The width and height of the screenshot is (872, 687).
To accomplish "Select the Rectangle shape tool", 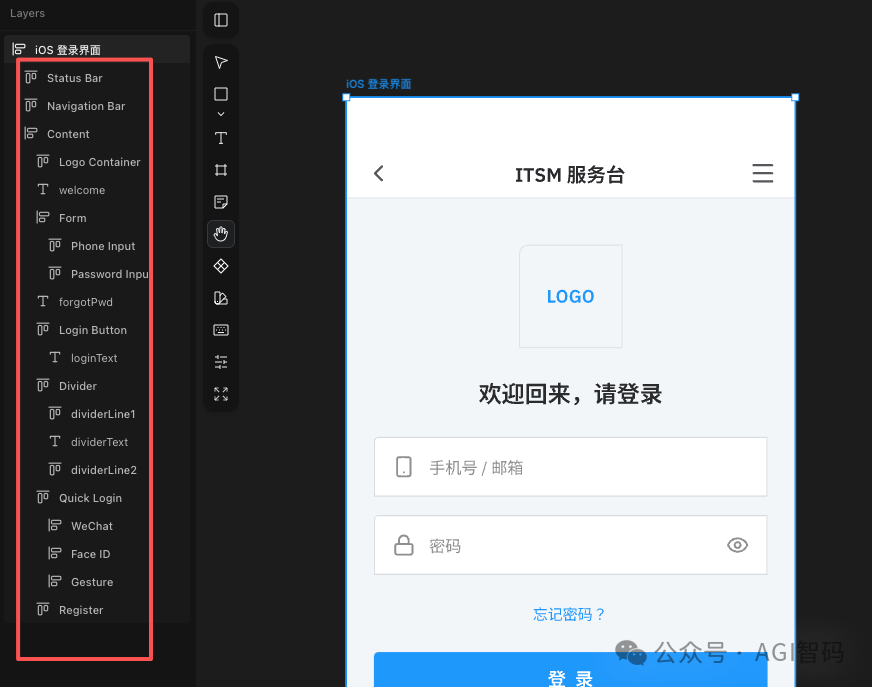I will [220, 94].
